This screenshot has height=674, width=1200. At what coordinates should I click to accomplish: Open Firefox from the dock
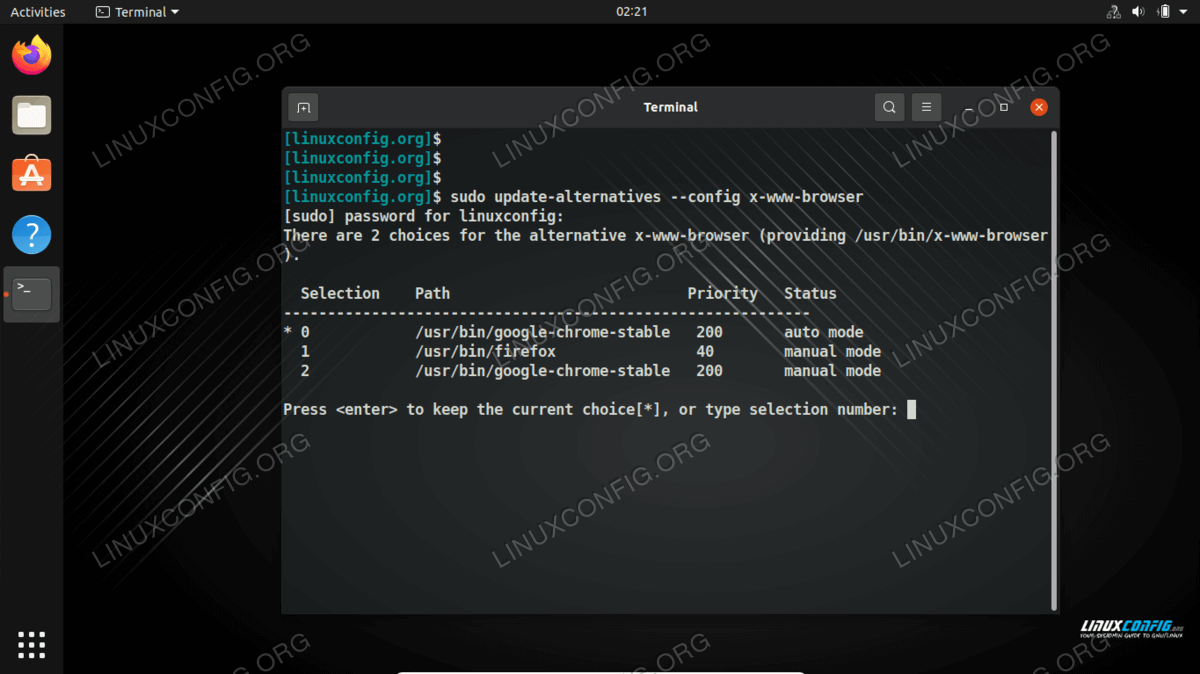tap(32, 55)
